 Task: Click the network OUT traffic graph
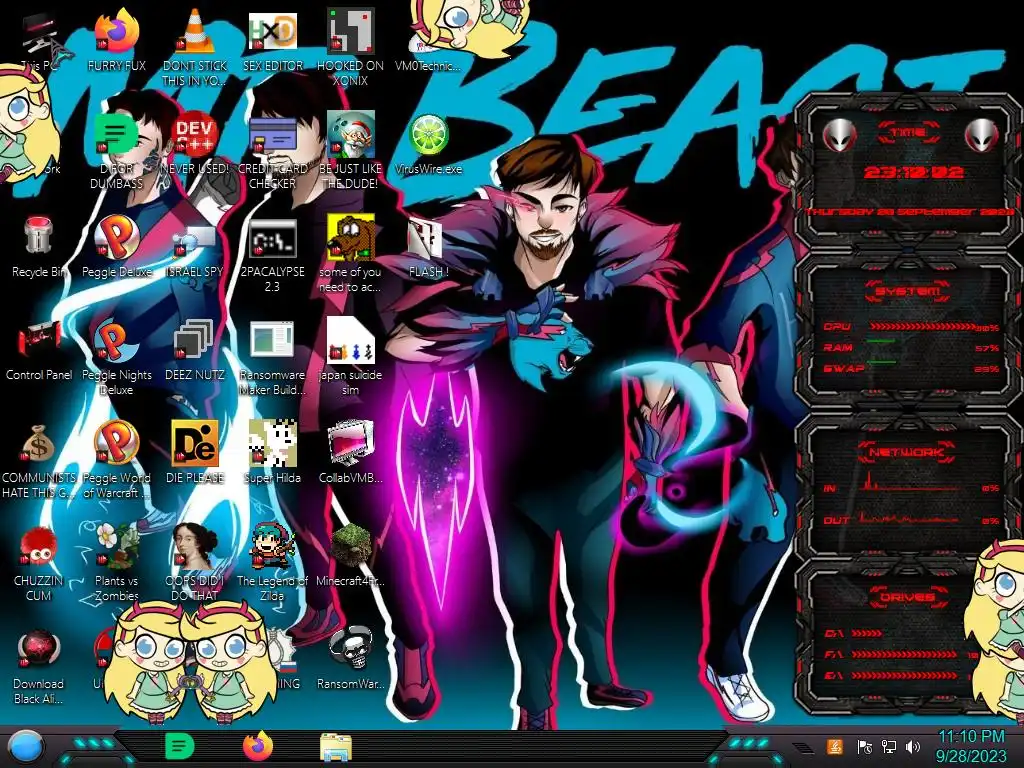click(909, 518)
